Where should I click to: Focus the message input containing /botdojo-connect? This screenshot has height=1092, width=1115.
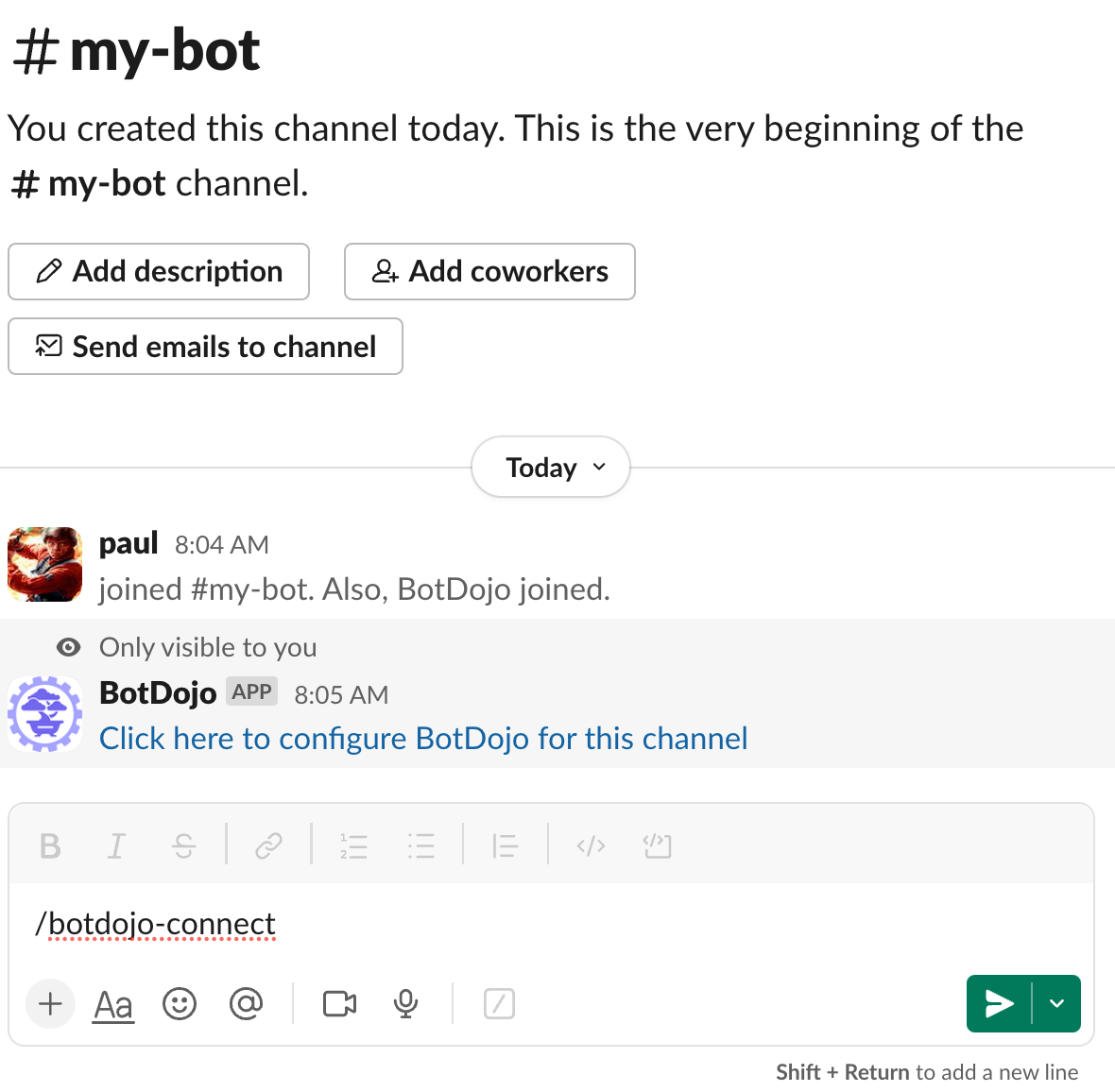click(551, 924)
